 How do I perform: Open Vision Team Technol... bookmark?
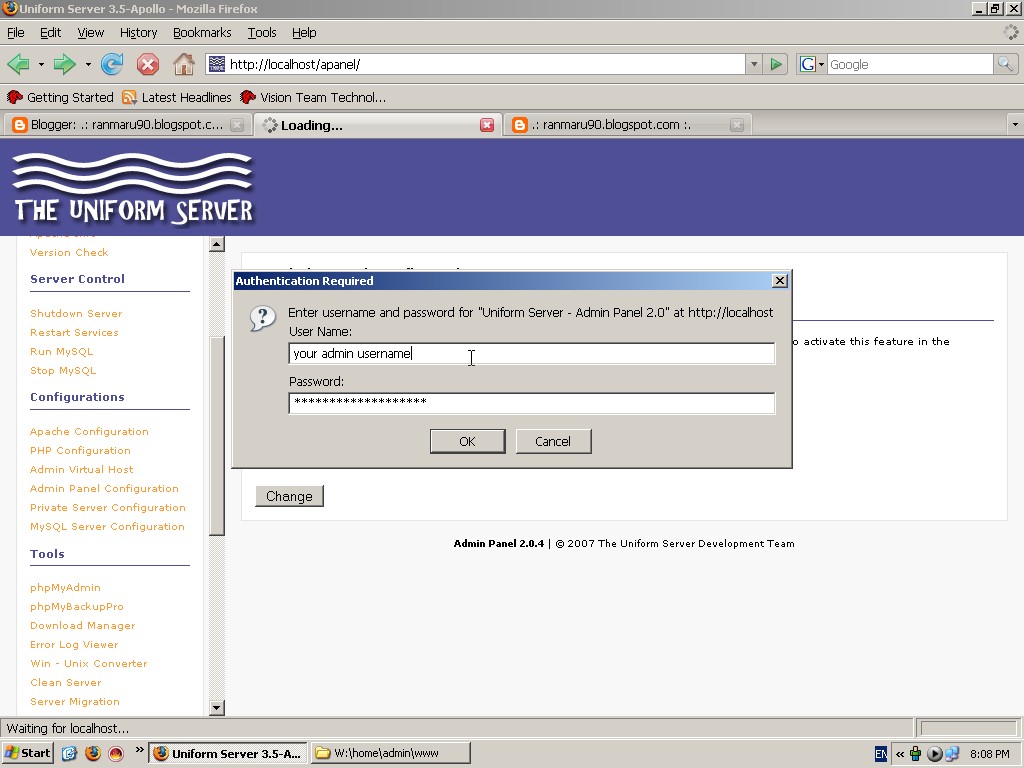tap(313, 97)
